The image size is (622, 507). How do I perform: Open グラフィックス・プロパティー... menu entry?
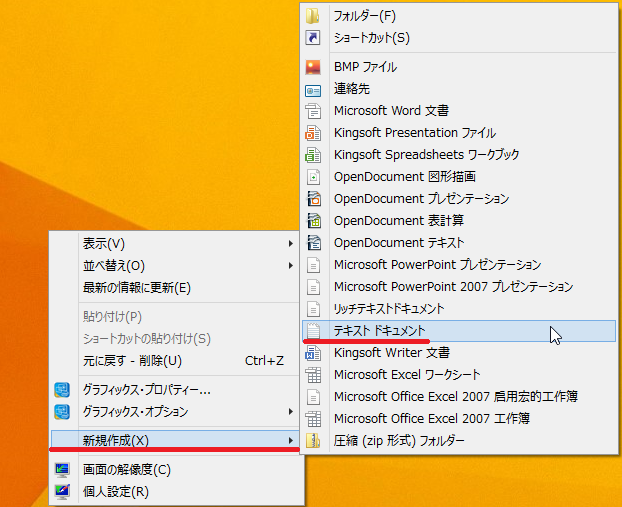tap(146, 390)
